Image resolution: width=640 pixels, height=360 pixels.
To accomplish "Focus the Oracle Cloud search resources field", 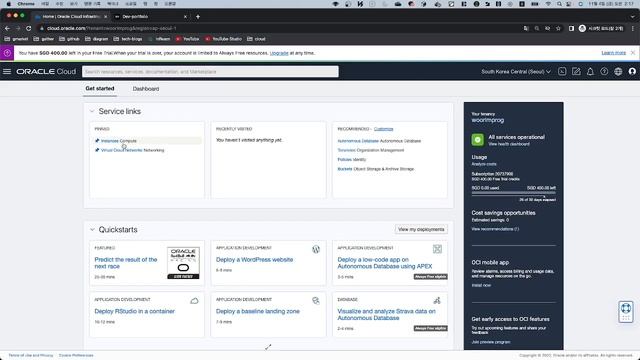I will (210, 71).
